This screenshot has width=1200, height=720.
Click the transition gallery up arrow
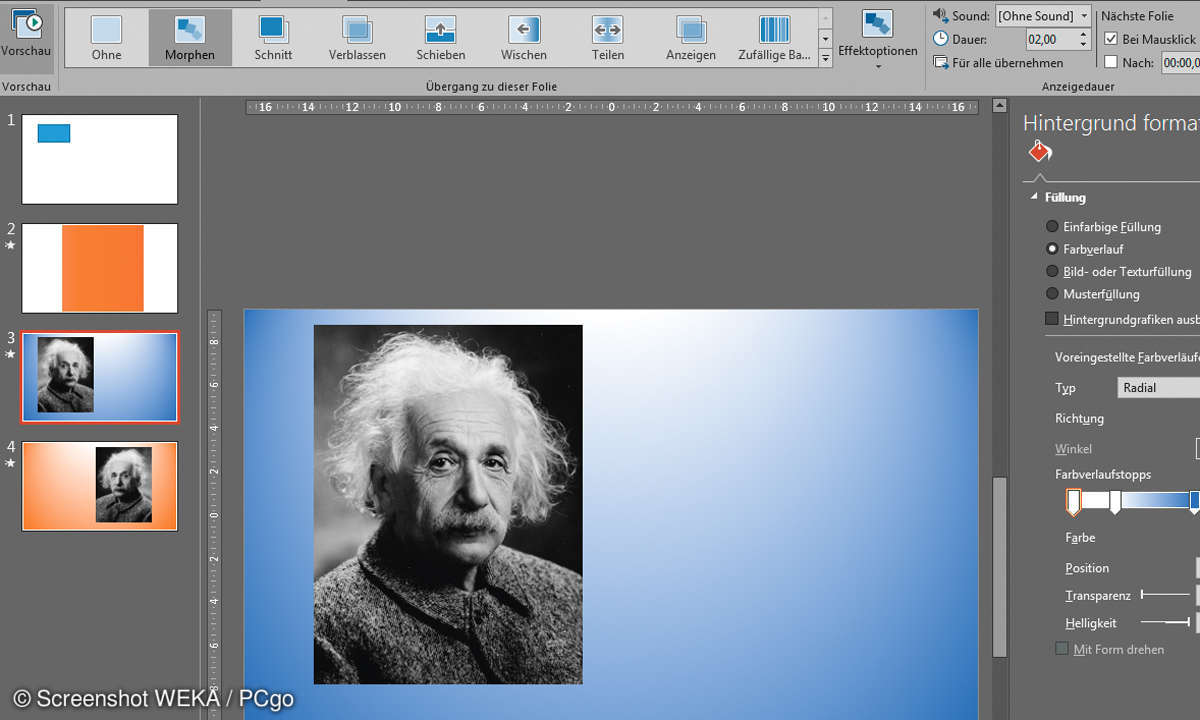pos(825,18)
